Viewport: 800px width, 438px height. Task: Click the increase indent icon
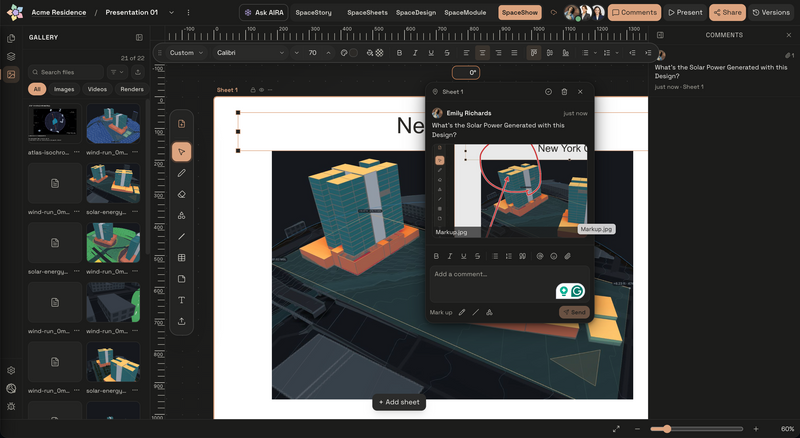(x=648, y=53)
